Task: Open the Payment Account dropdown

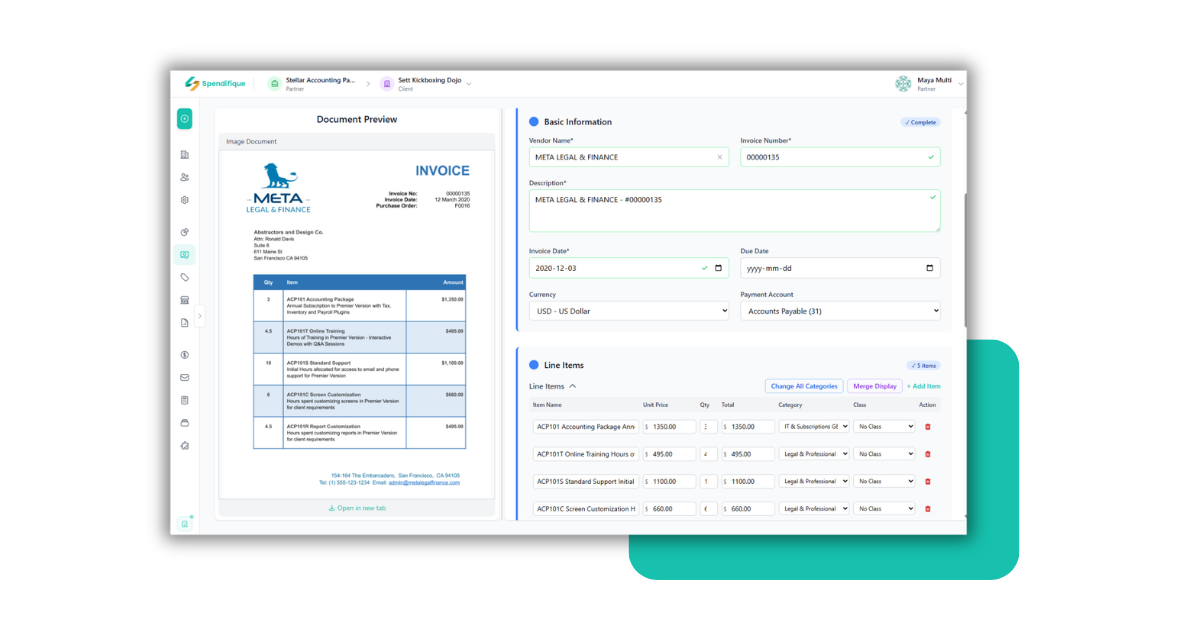Action: (840, 311)
